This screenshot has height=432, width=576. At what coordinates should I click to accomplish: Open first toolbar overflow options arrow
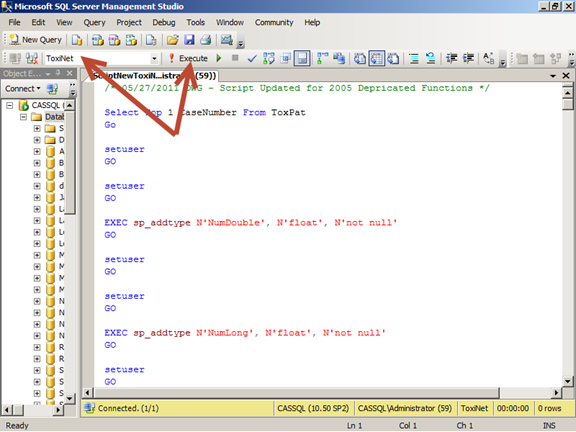click(x=241, y=43)
